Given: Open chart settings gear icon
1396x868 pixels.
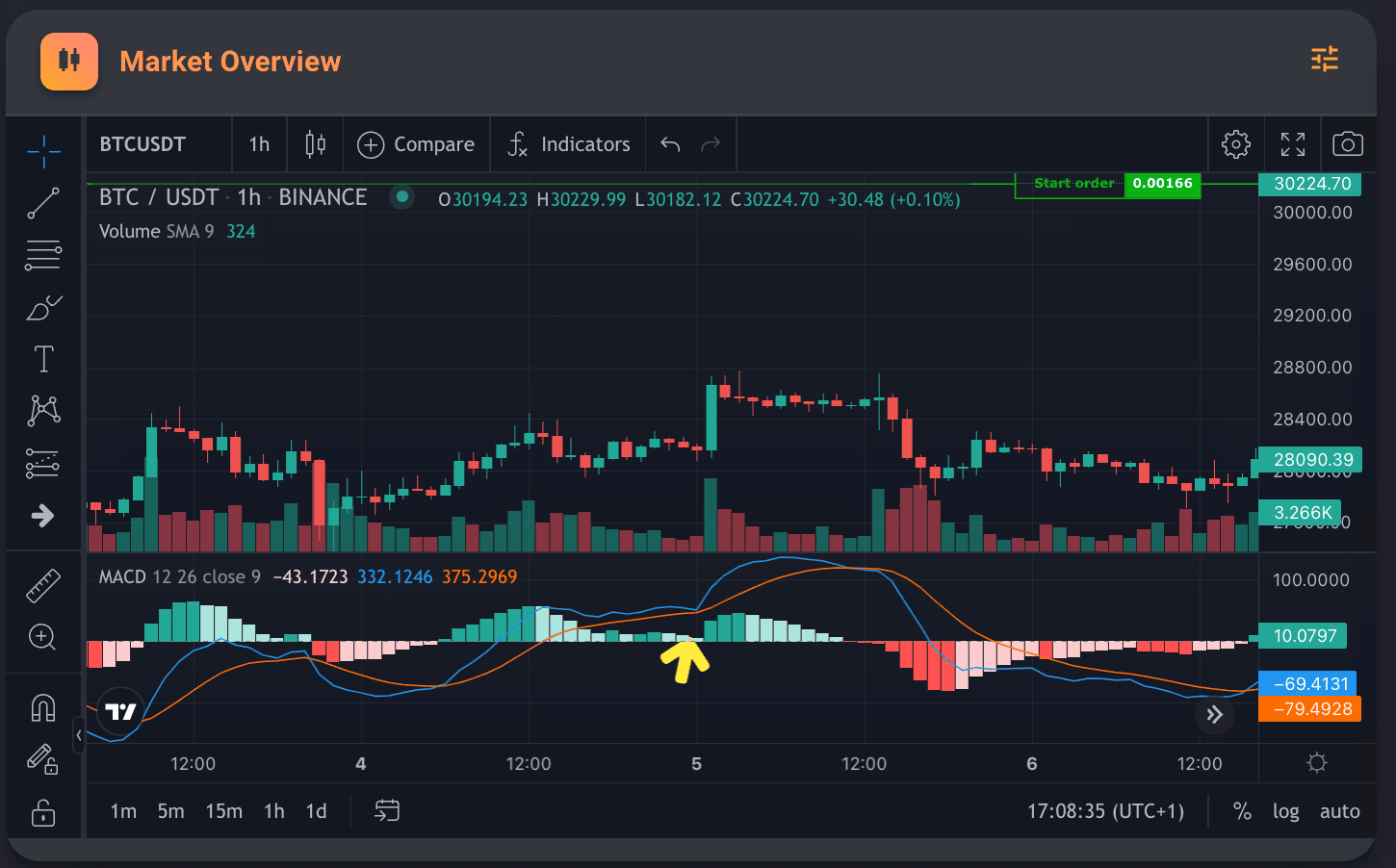Looking at the screenshot, I should click(1235, 144).
